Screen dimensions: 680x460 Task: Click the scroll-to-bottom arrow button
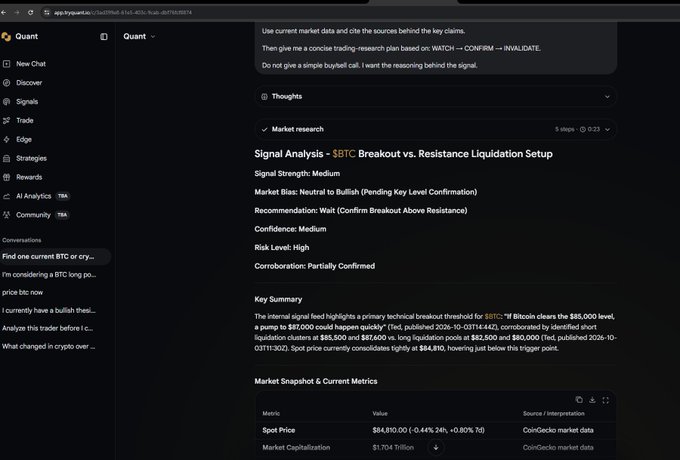click(436, 447)
